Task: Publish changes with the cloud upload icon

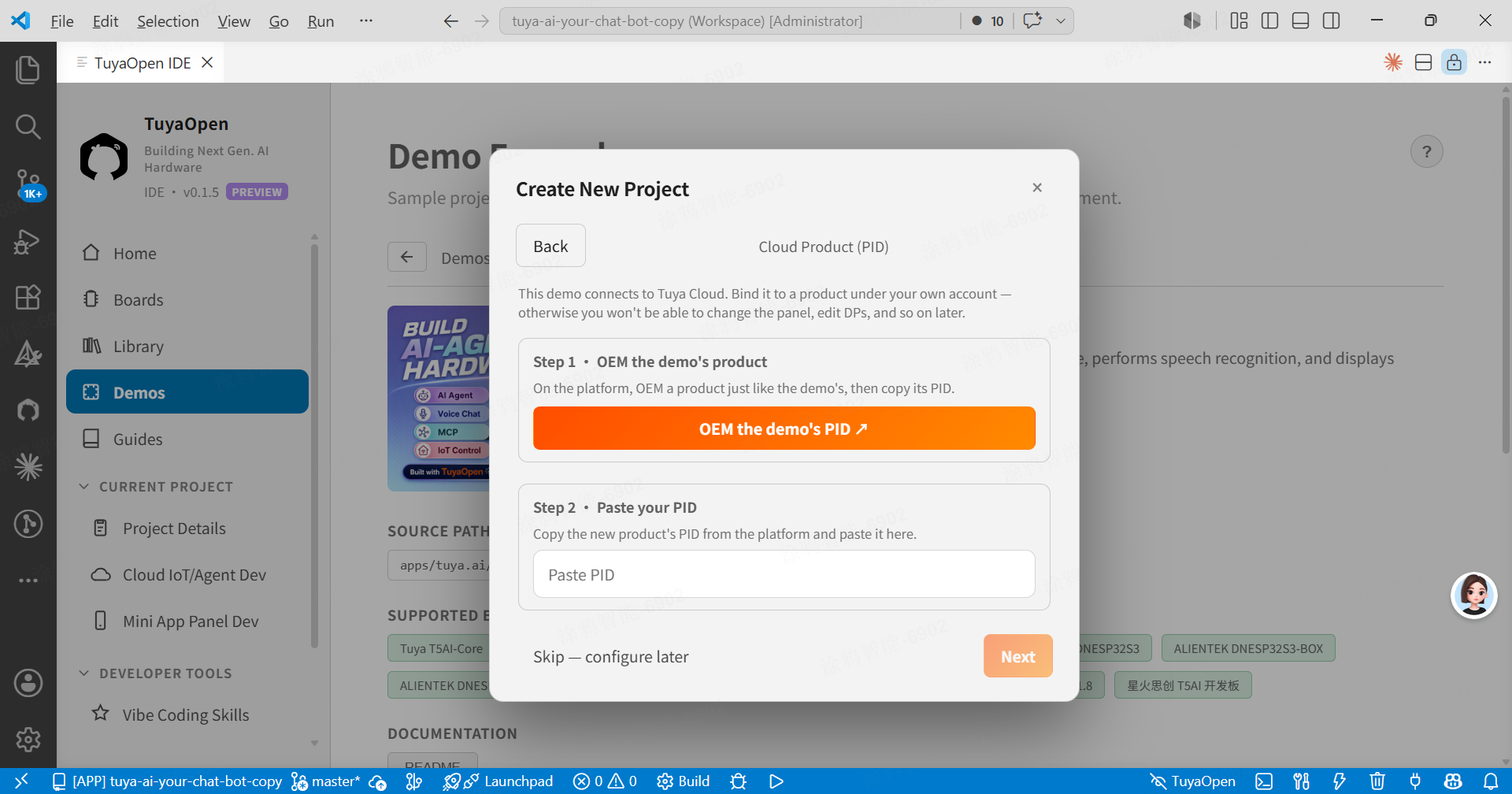Action: (x=378, y=781)
